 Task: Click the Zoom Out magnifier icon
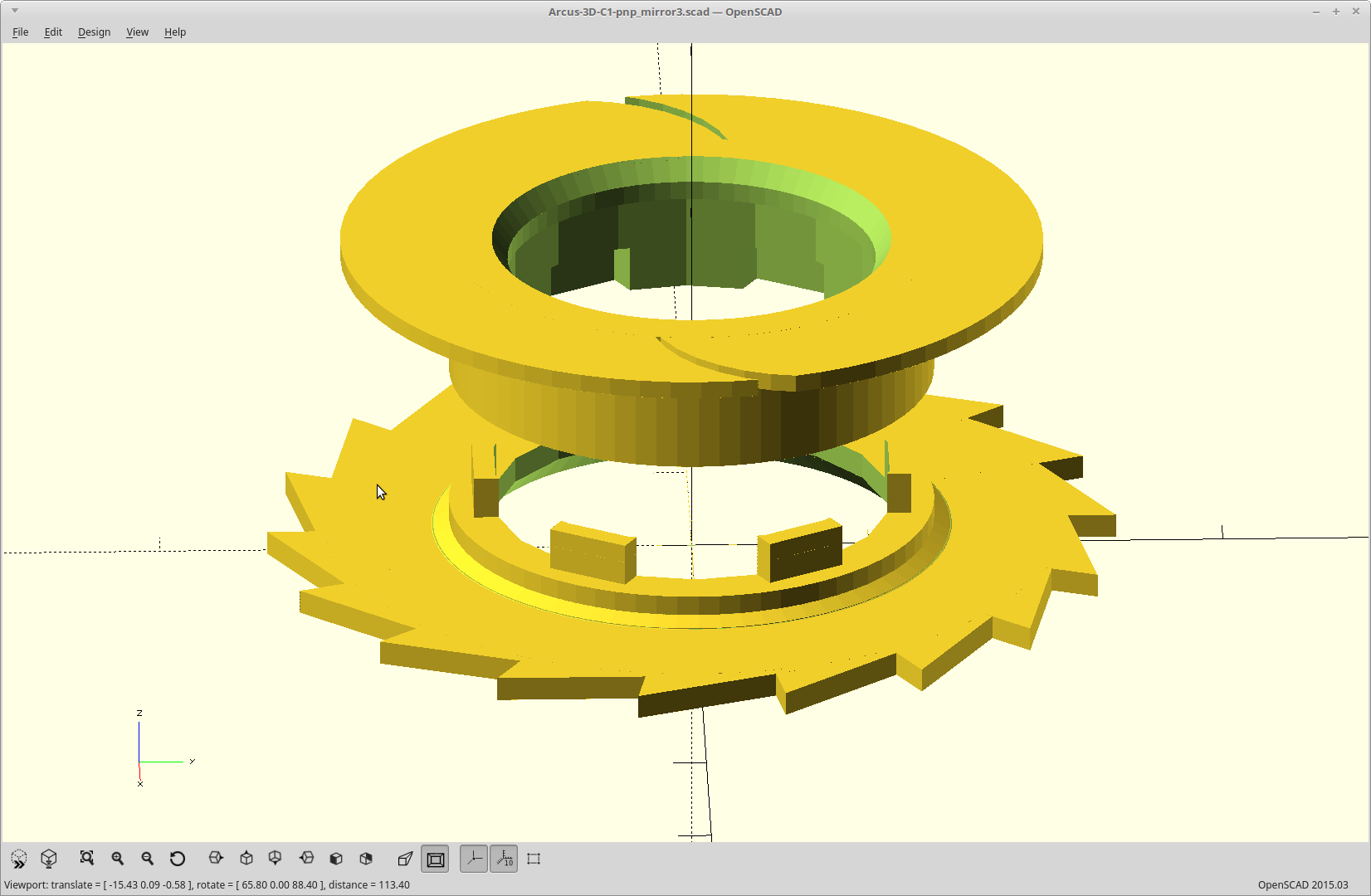coord(148,859)
